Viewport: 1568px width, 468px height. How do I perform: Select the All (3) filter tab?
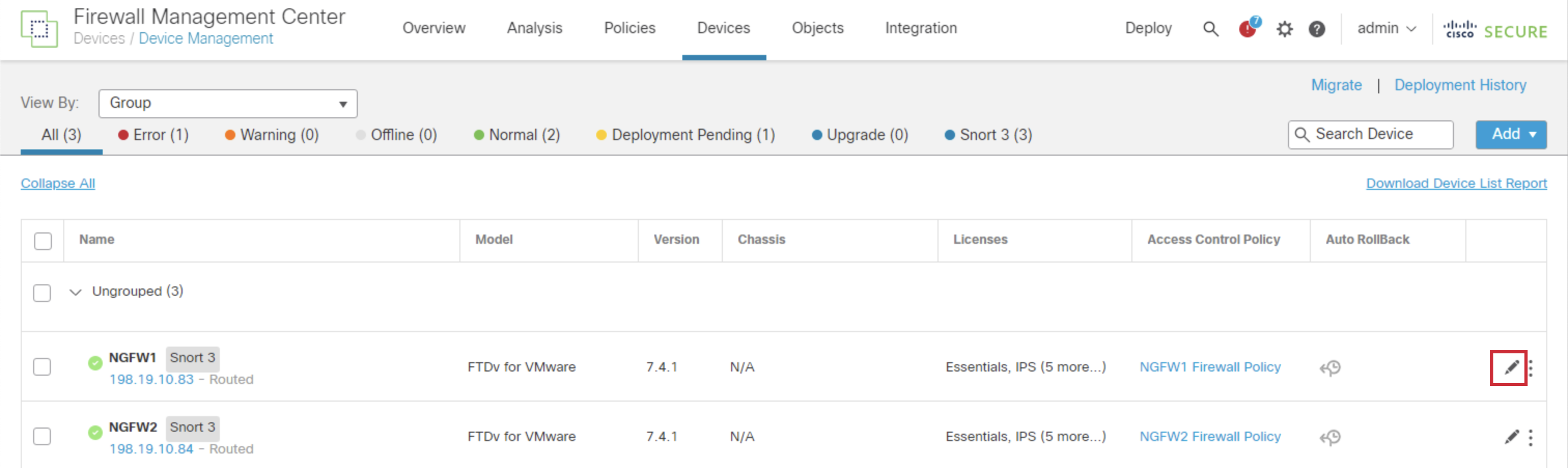(61, 135)
